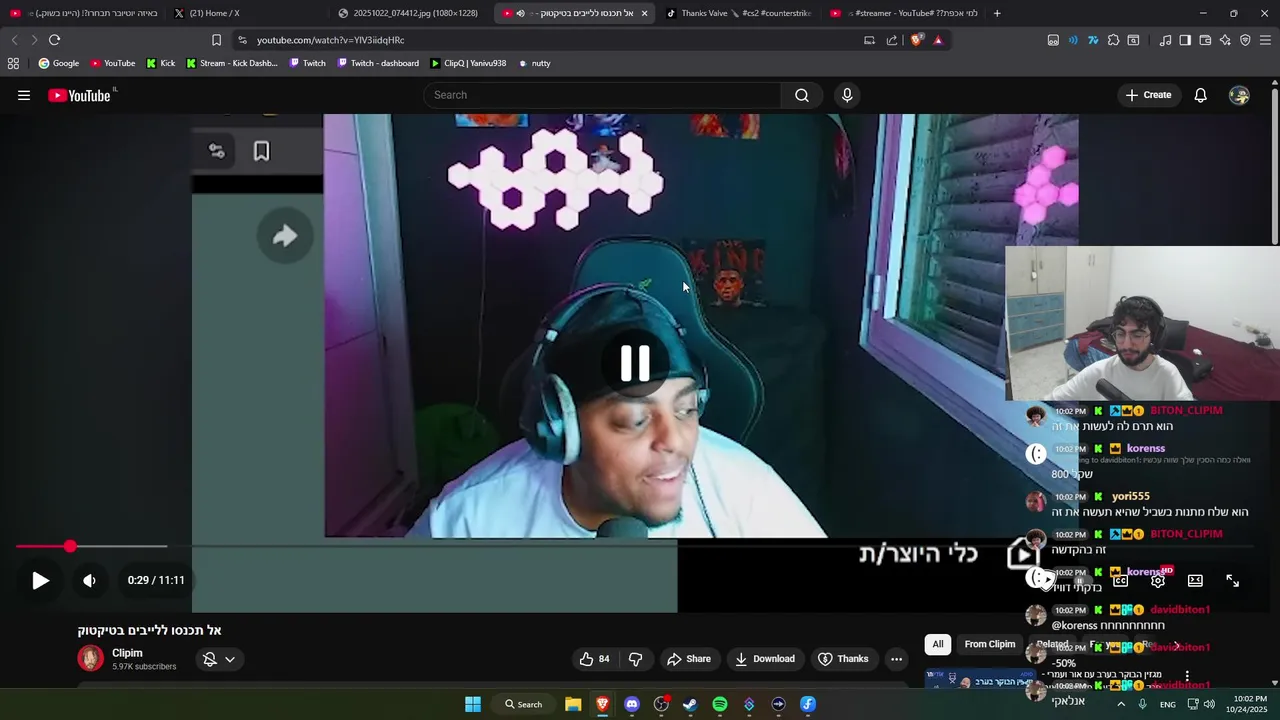Show hidden system tray icons chevron
1280x720 pixels.
tap(1120, 704)
